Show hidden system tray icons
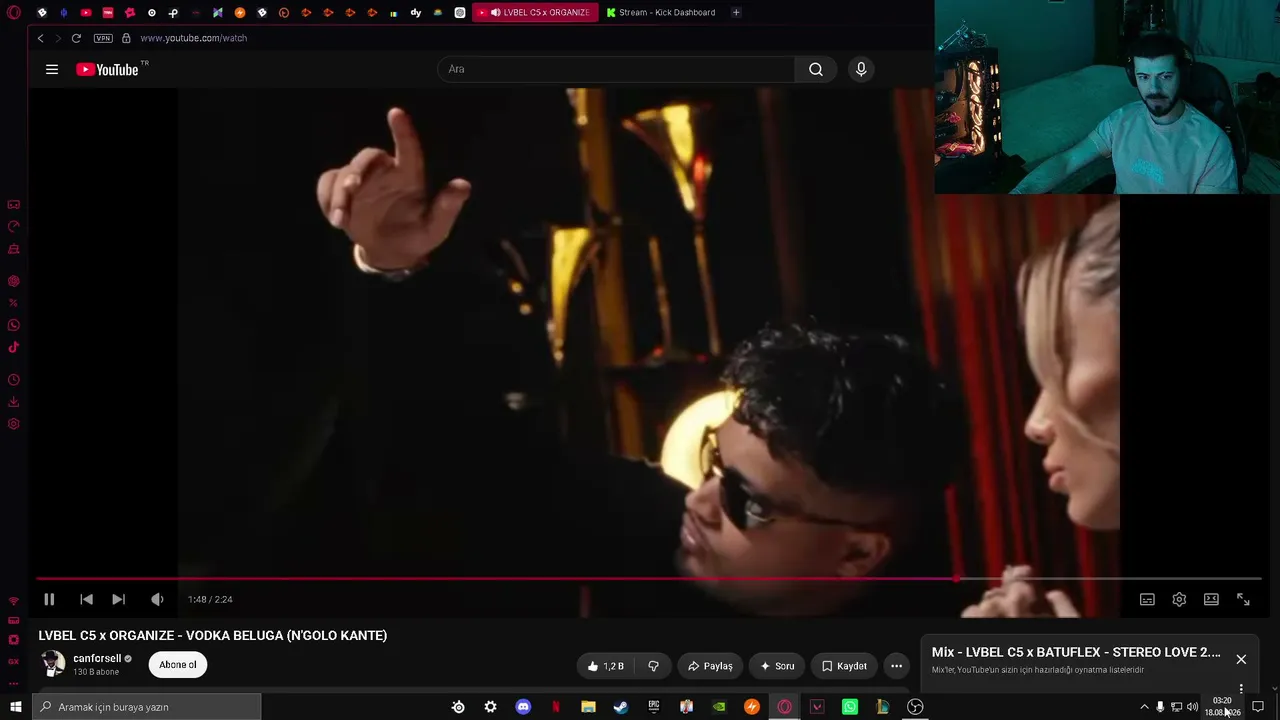Image resolution: width=1280 pixels, height=720 pixels. tap(1144, 707)
